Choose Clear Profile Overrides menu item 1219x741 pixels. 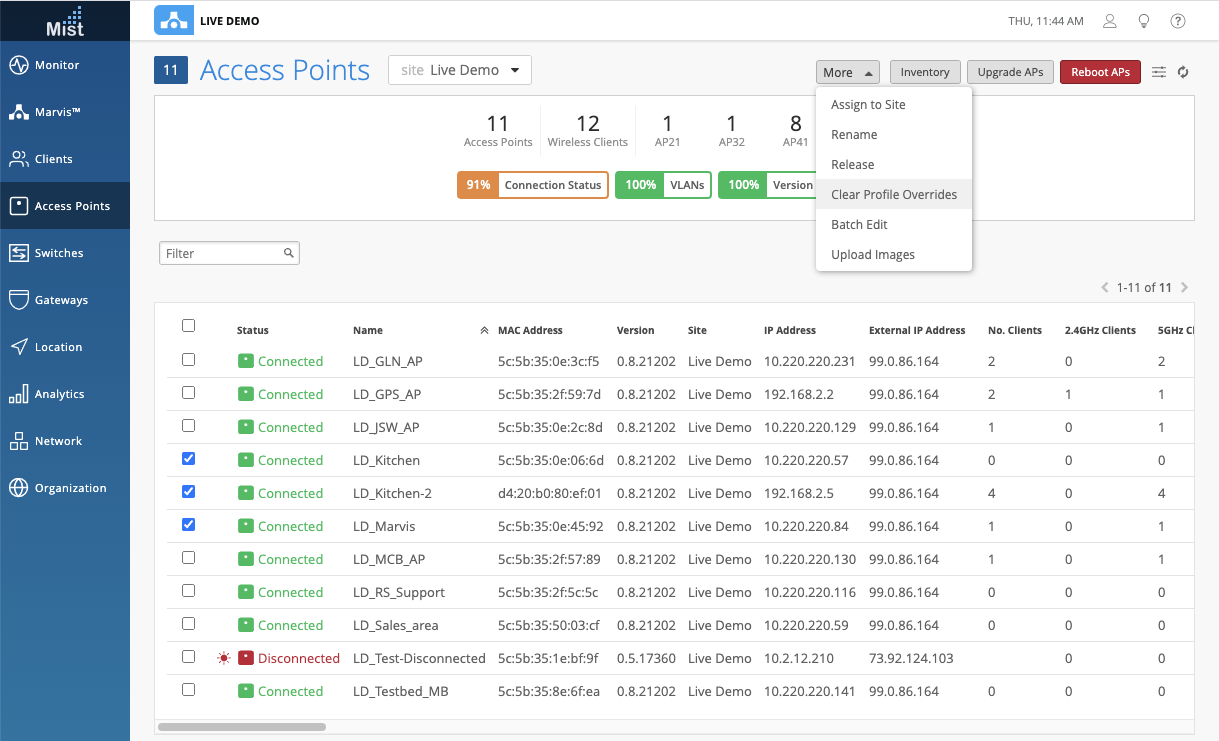(x=893, y=195)
